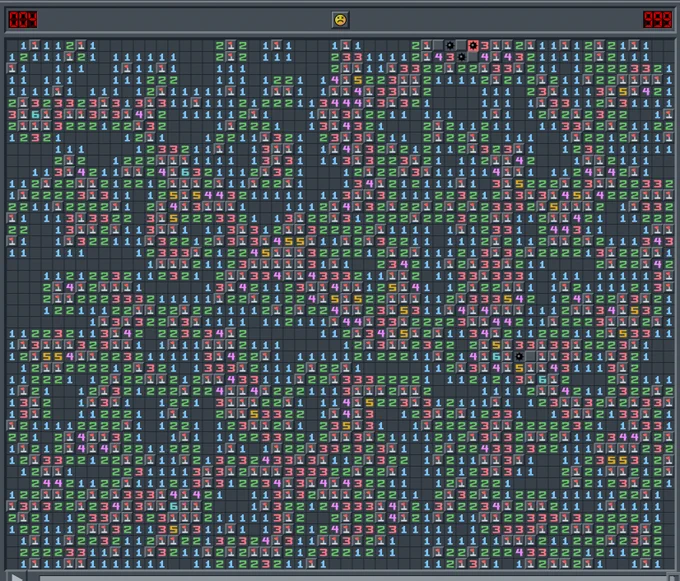Click teal 6 two cells left of isolated mine

point(496,356)
